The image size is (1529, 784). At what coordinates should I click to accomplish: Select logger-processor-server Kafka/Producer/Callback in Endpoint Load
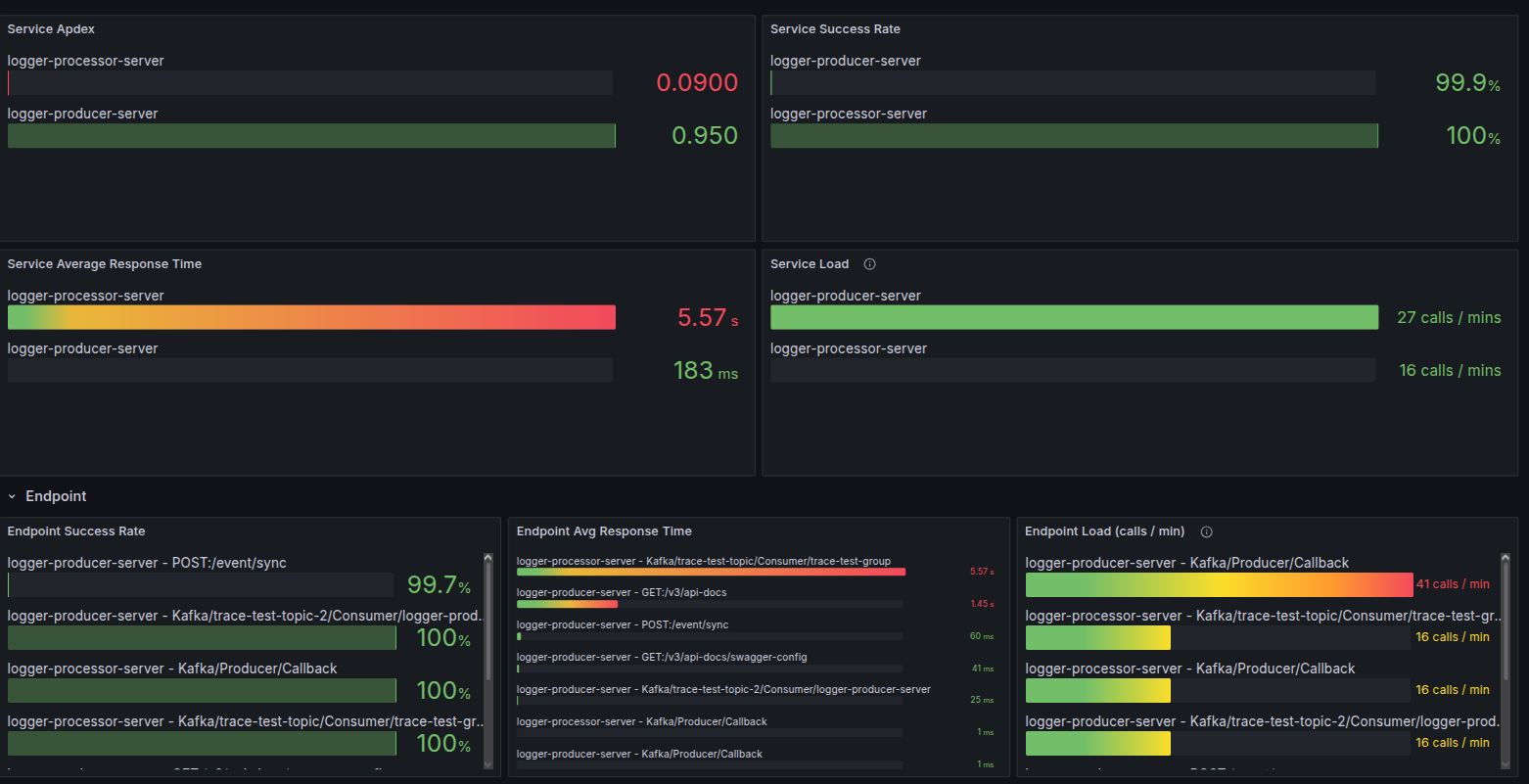tap(1190, 669)
